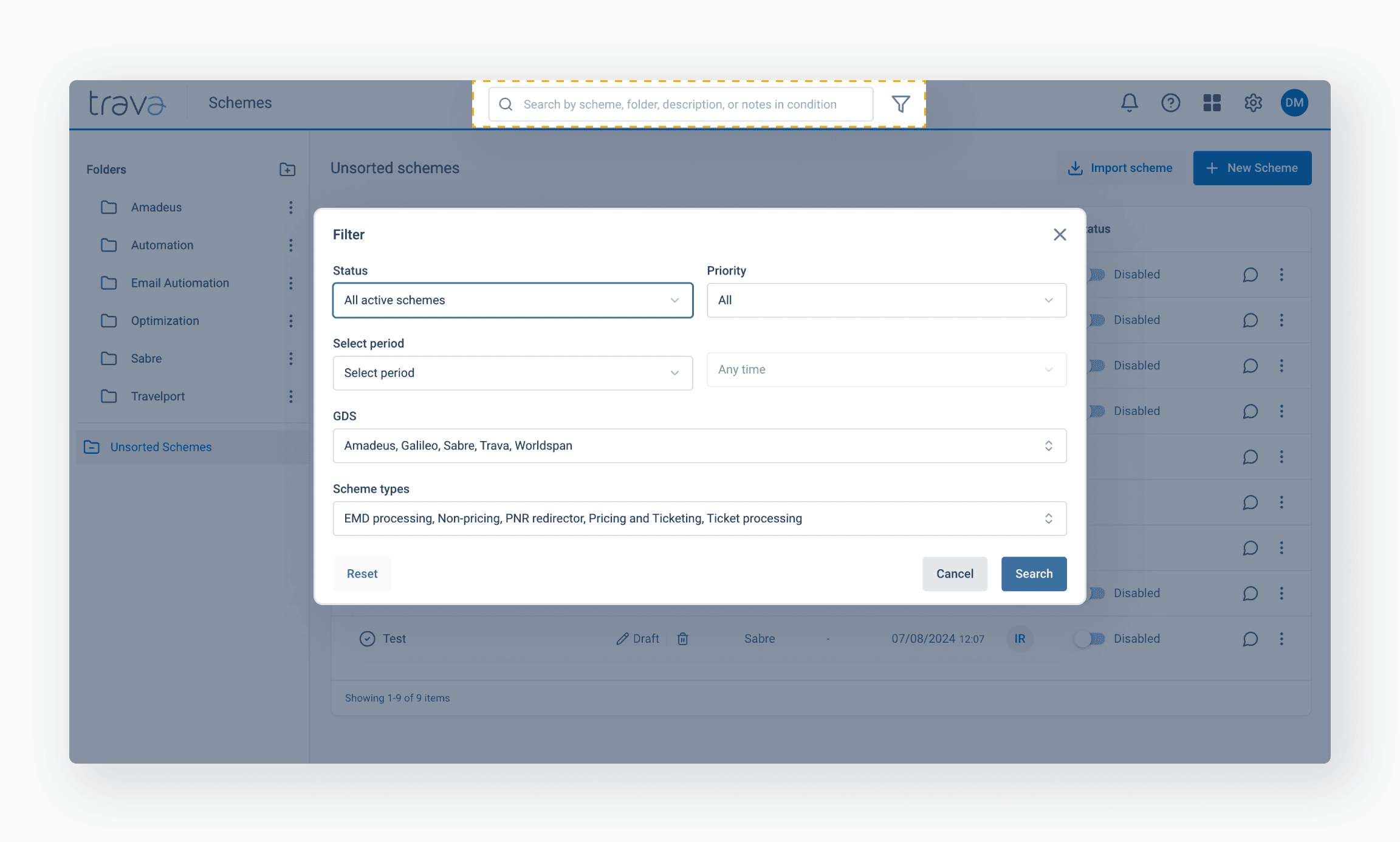This screenshot has height=842, width=1400.
Task: Open the settings gear icon
Action: pyautogui.click(x=1253, y=103)
